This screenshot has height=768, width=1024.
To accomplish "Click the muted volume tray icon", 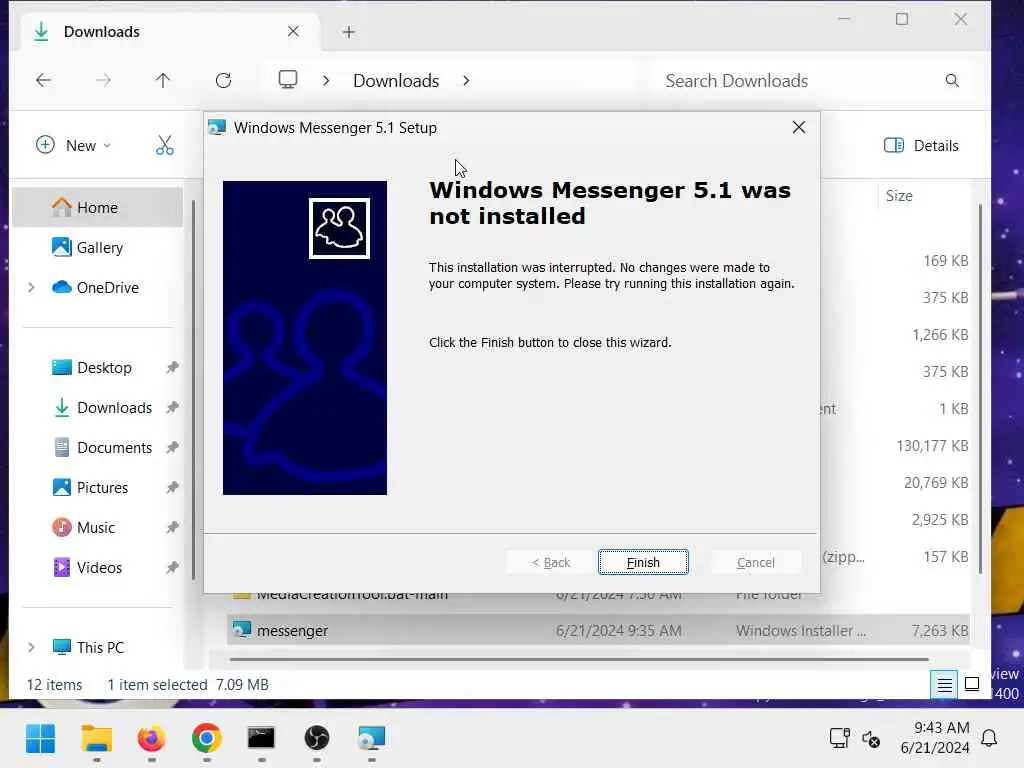I will 871,739.
